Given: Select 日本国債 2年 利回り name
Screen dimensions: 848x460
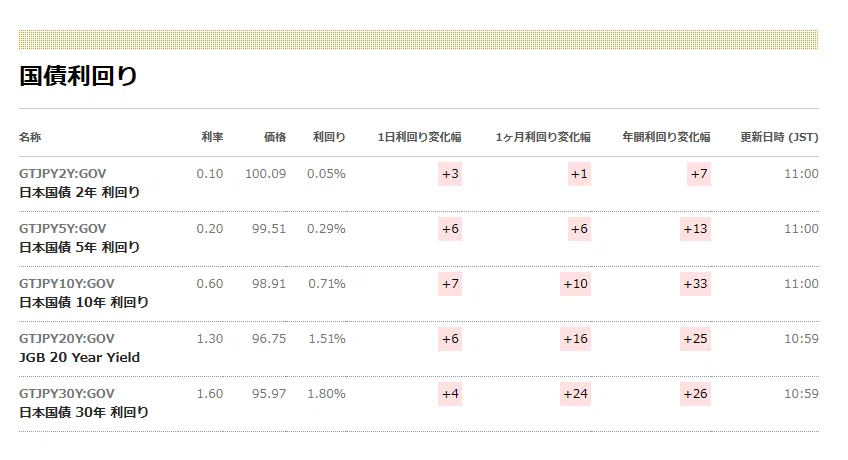Looking at the screenshot, I should coord(80,192).
